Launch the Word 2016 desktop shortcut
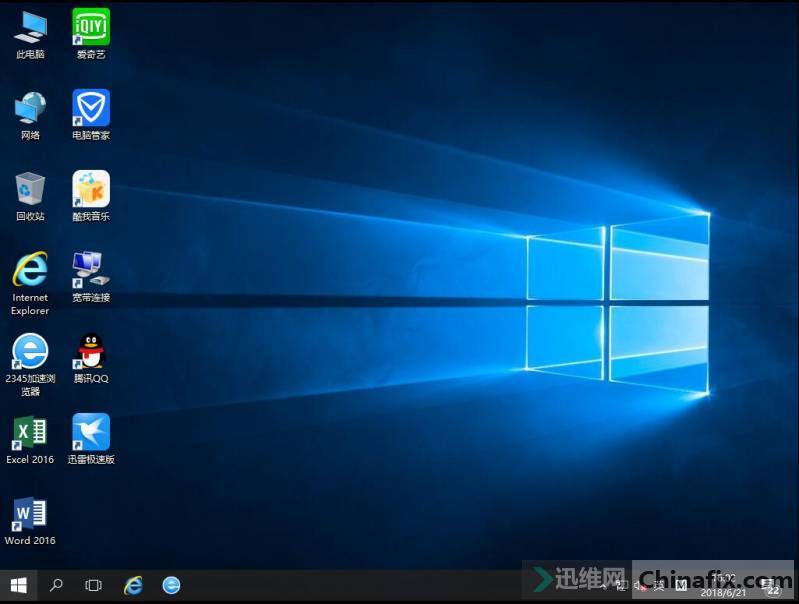Image resolution: width=799 pixels, height=604 pixels. pyautogui.click(x=30, y=521)
